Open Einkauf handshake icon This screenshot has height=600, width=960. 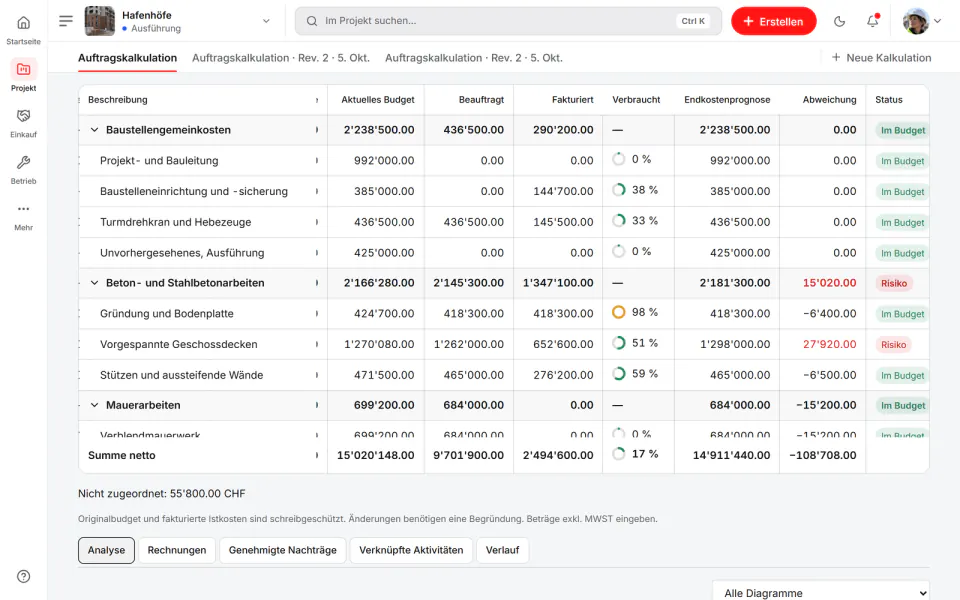pyautogui.click(x=23, y=116)
